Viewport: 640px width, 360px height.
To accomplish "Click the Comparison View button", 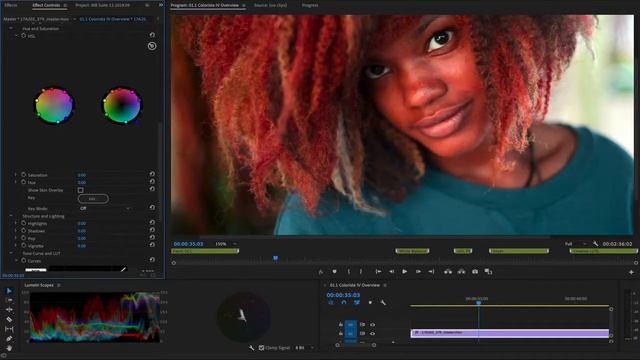I will tap(488, 271).
